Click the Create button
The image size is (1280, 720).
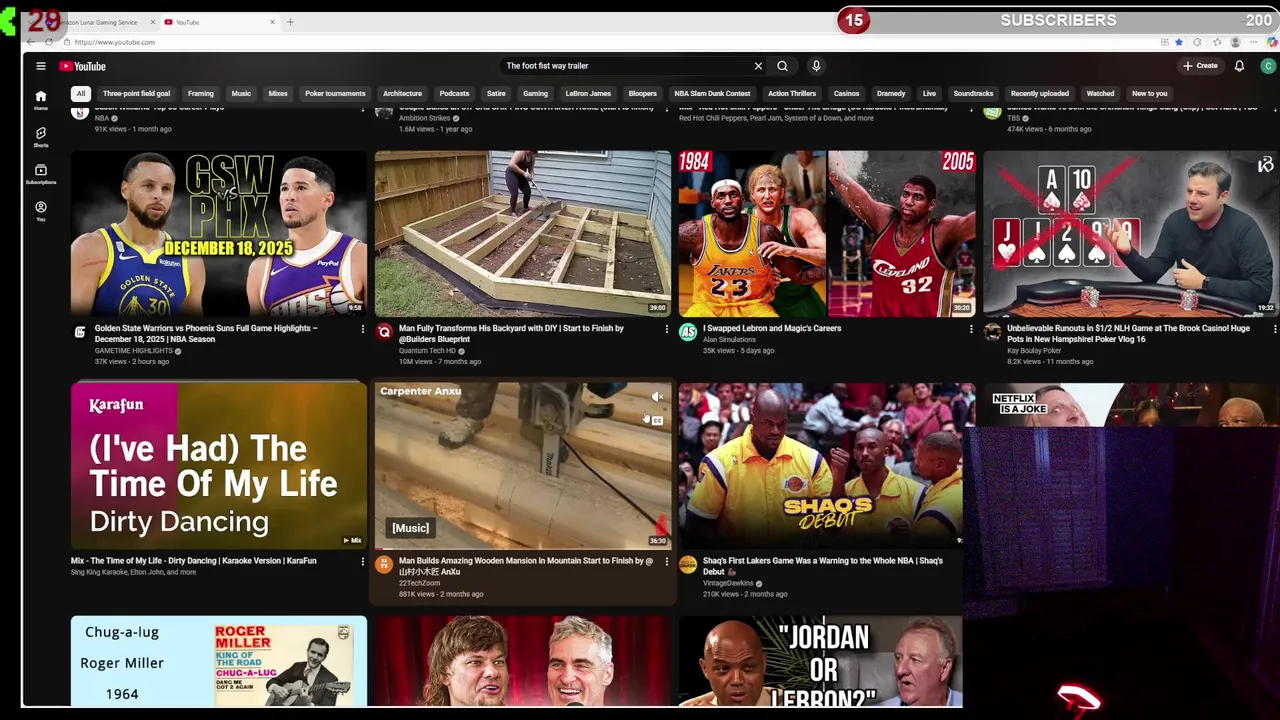pyautogui.click(x=1200, y=66)
